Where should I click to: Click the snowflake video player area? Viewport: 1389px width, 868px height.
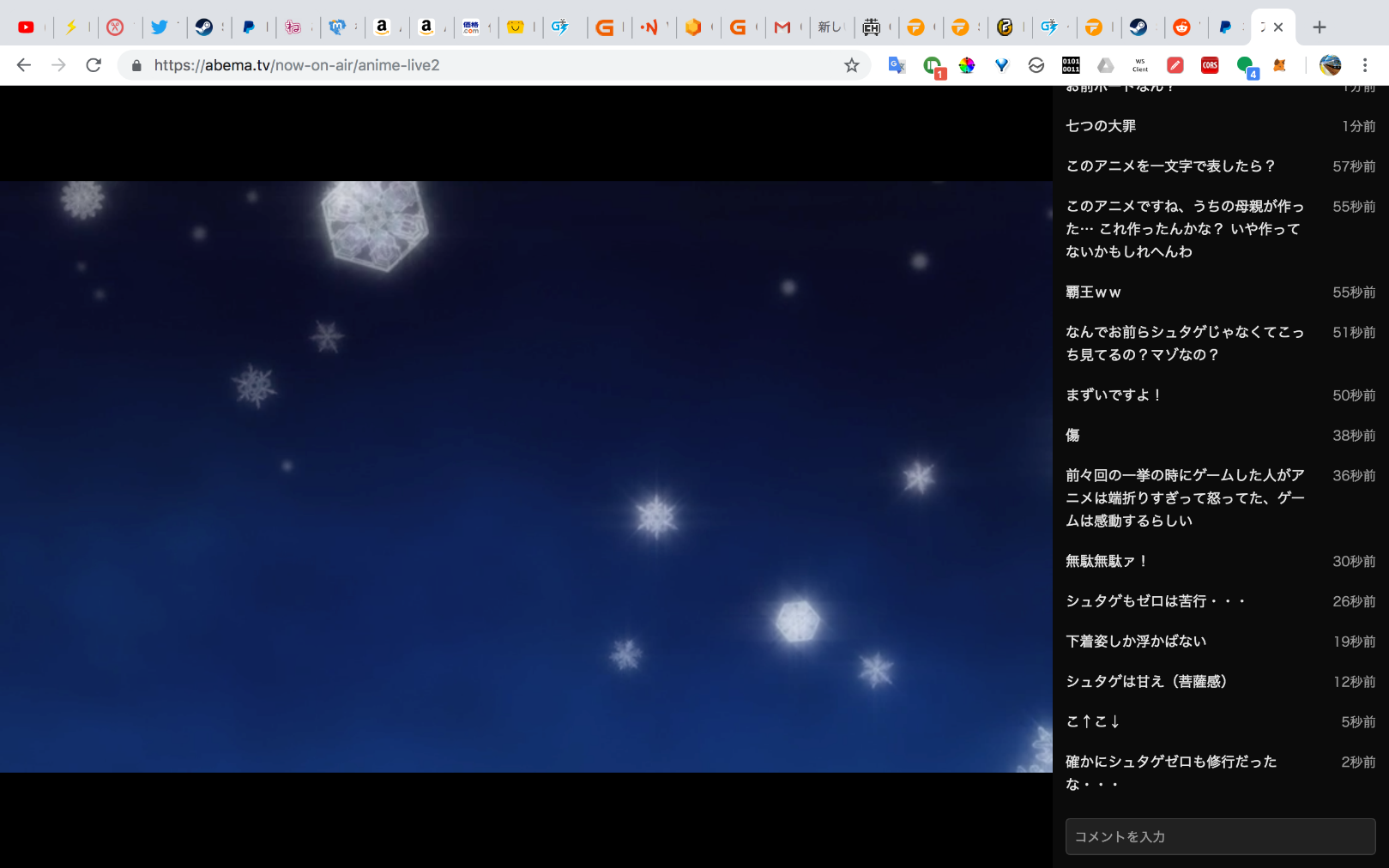(526, 476)
